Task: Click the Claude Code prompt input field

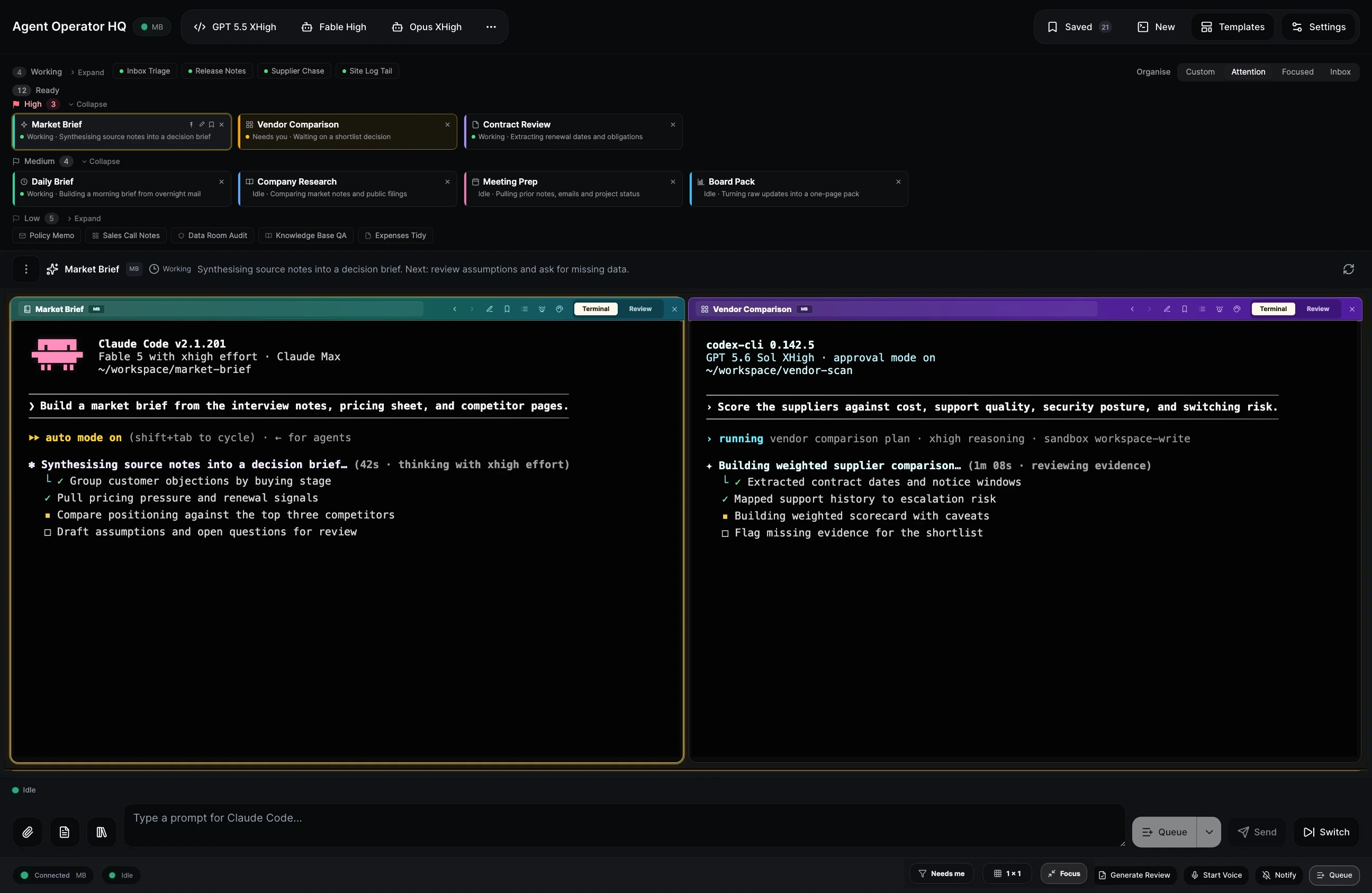Action: coord(624,825)
